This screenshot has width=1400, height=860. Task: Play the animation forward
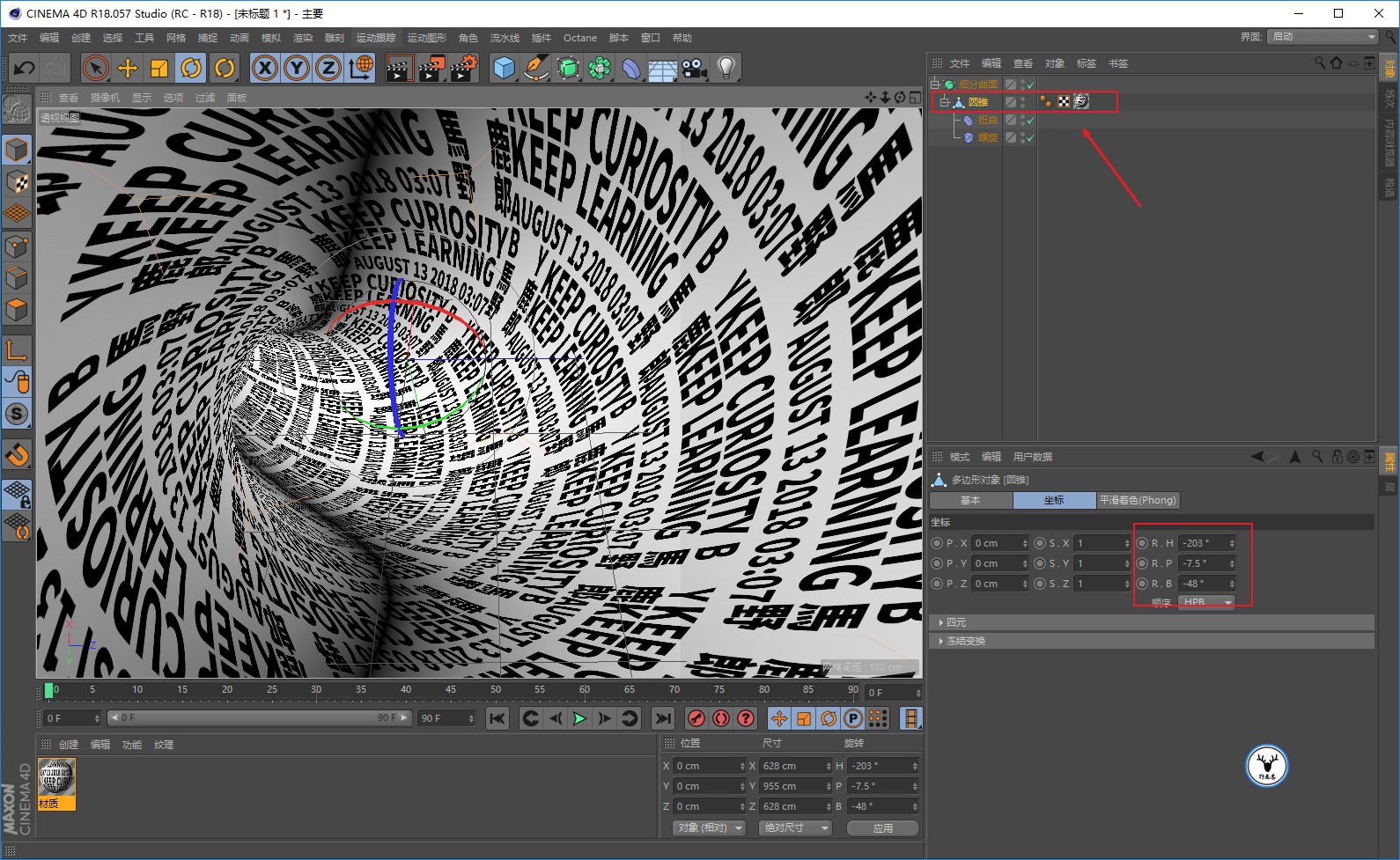click(x=579, y=718)
